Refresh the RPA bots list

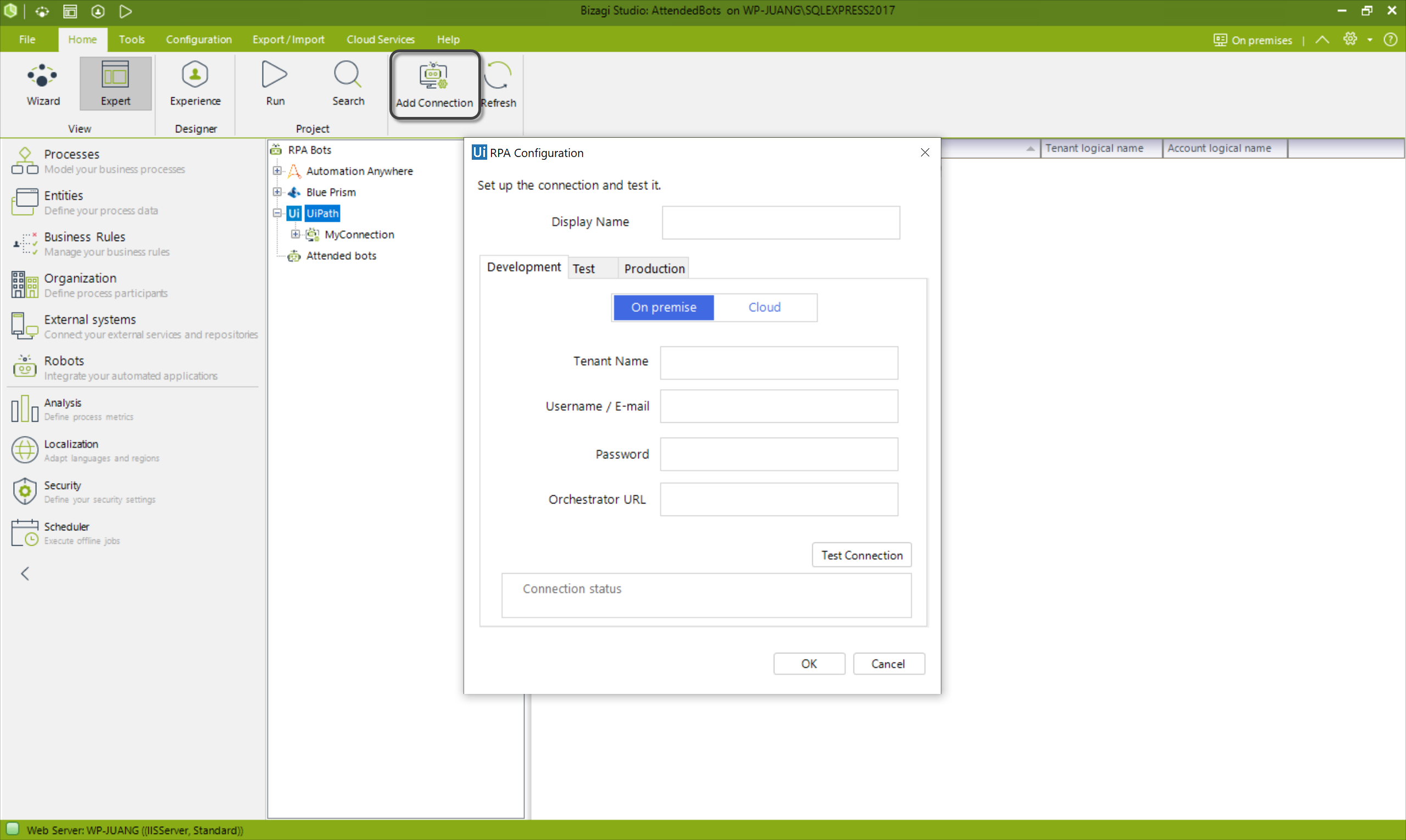tap(498, 85)
